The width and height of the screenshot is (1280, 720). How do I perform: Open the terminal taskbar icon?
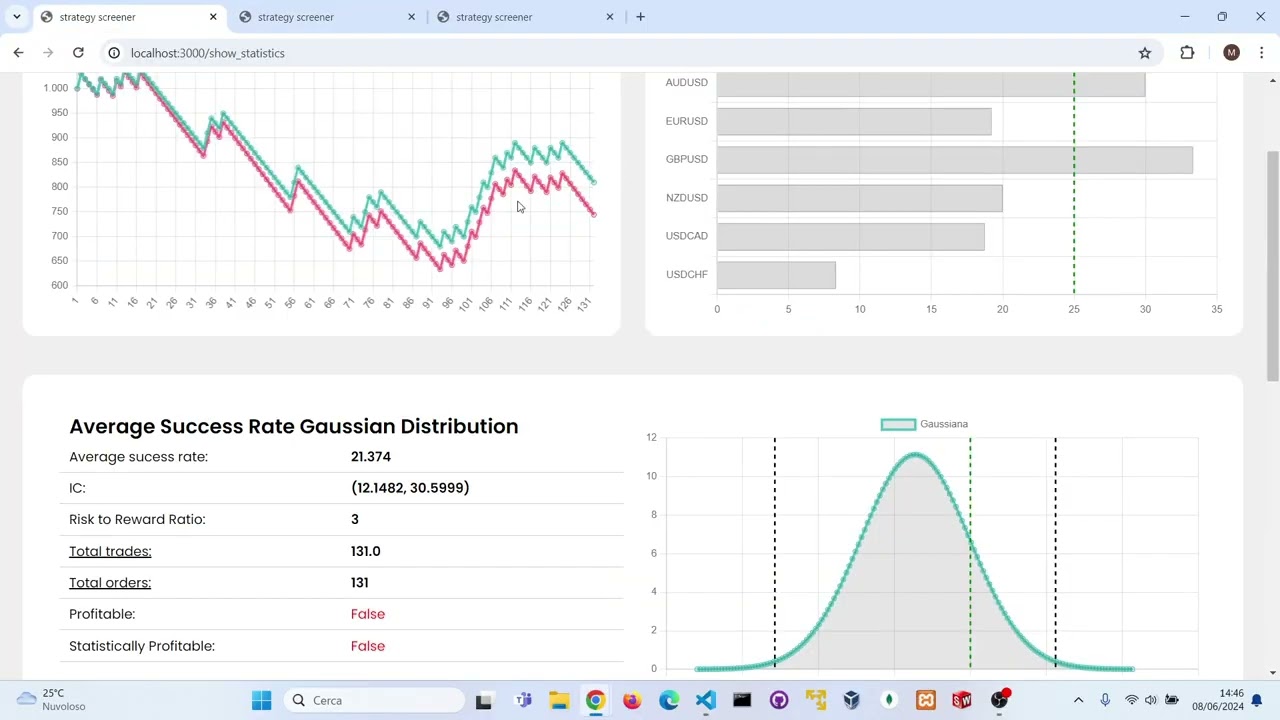click(742, 700)
